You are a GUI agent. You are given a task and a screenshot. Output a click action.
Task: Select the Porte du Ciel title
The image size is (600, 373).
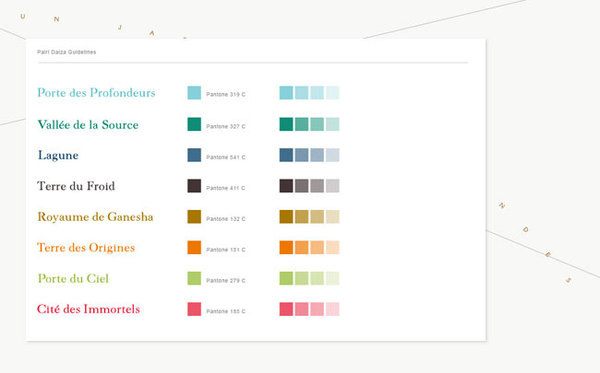tap(73, 279)
